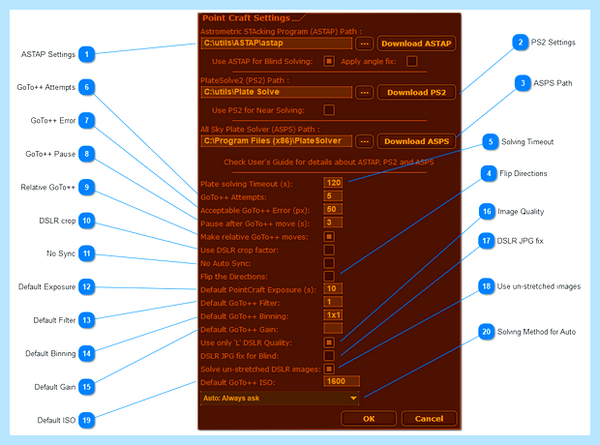Image resolution: width=600 pixels, height=445 pixels.
Task: Toggle Use ASTAP for Blind Solving checkbox
Action: tap(329, 61)
